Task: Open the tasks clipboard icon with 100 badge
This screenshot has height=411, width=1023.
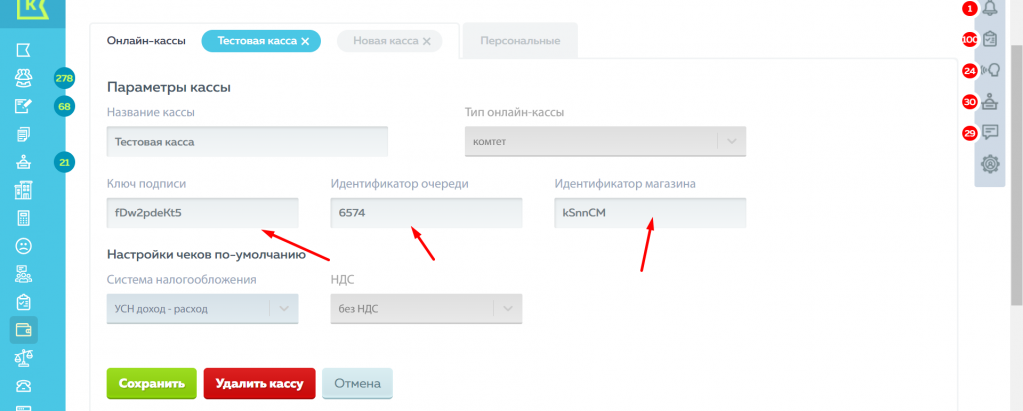Action: pyautogui.click(x=990, y=39)
